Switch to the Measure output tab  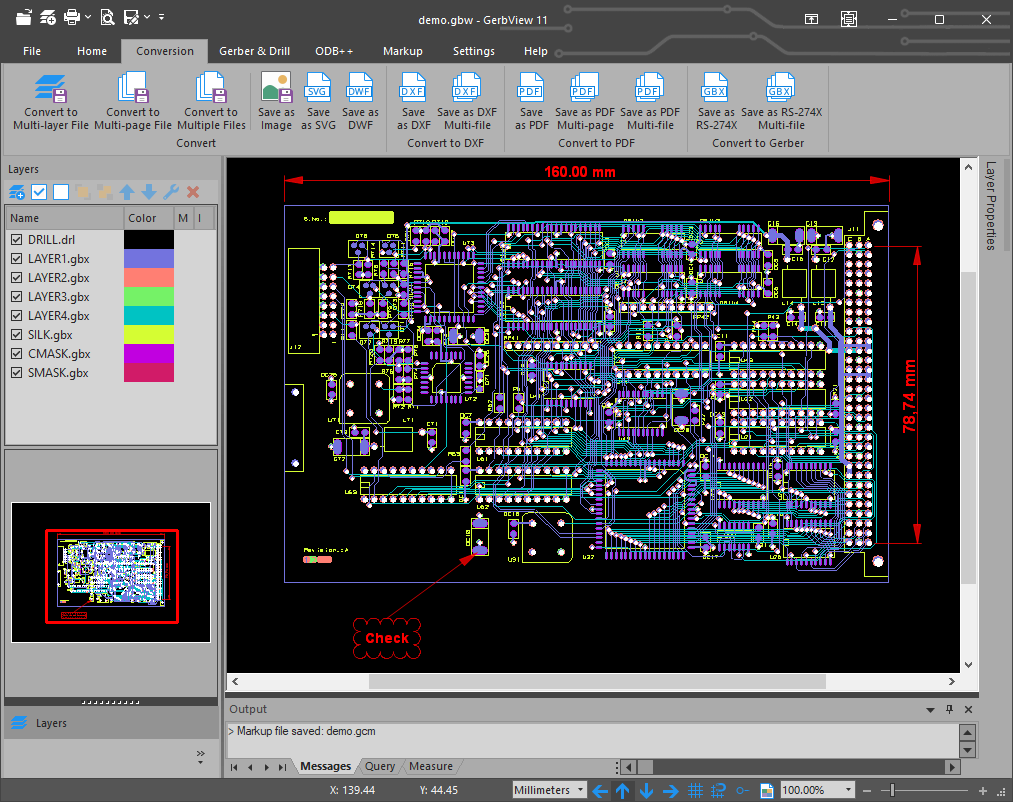(431, 767)
